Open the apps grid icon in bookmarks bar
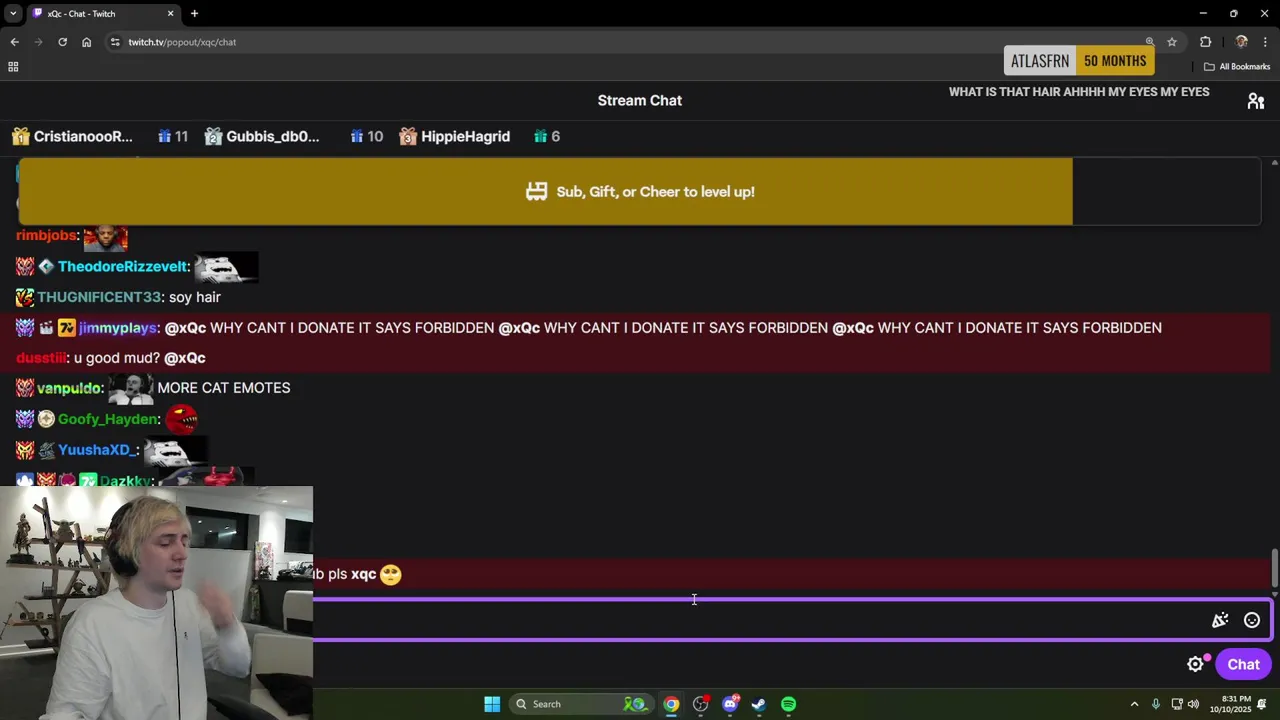 coord(13,67)
